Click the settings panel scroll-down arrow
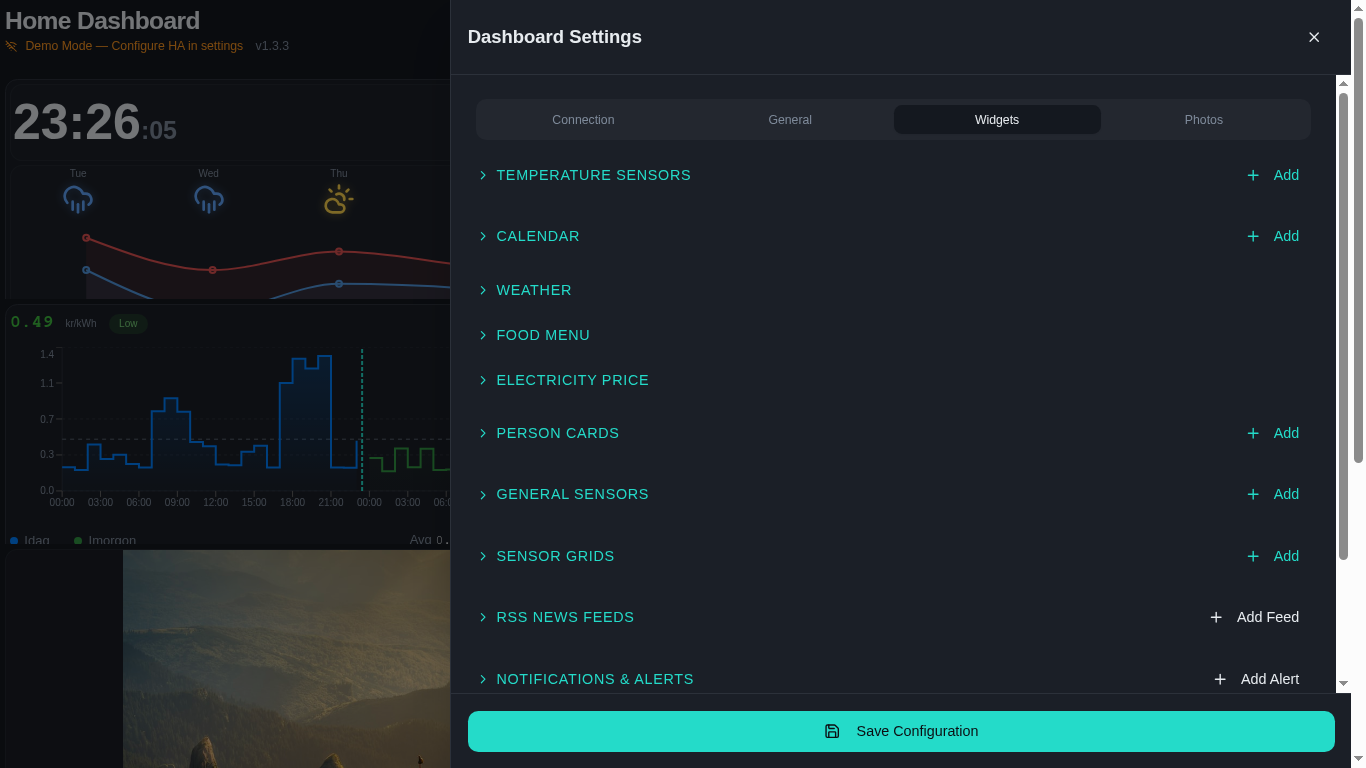The width and height of the screenshot is (1366, 768). (1343, 684)
